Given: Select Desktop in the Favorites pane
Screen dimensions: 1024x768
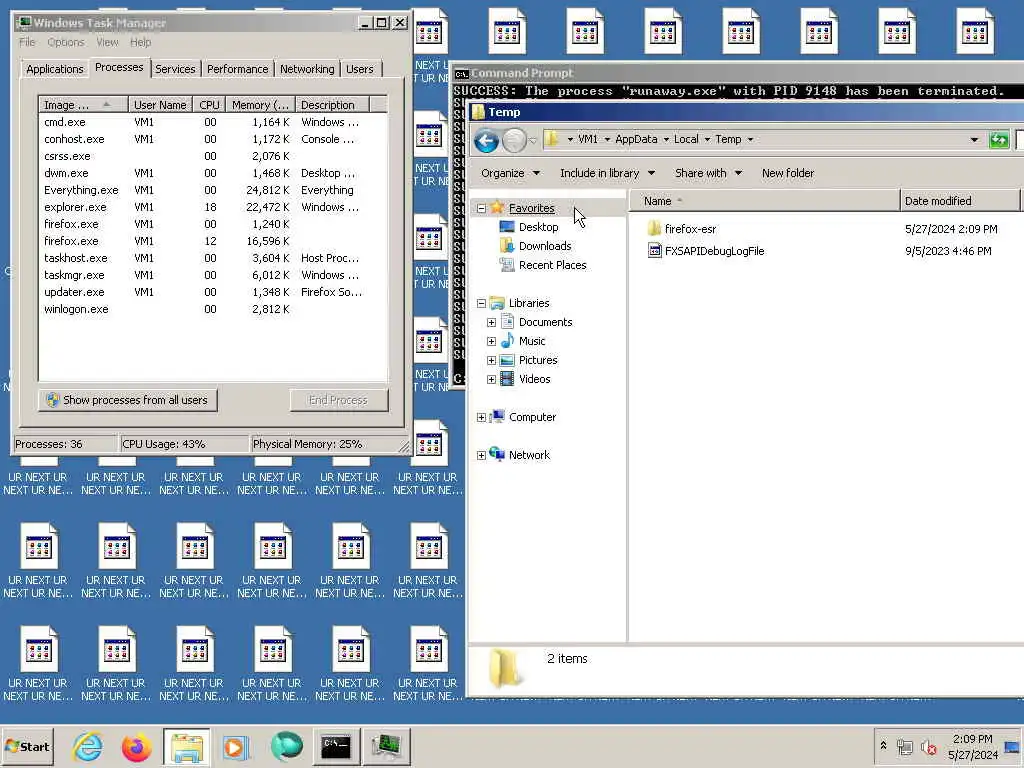Looking at the screenshot, I should coord(538,227).
